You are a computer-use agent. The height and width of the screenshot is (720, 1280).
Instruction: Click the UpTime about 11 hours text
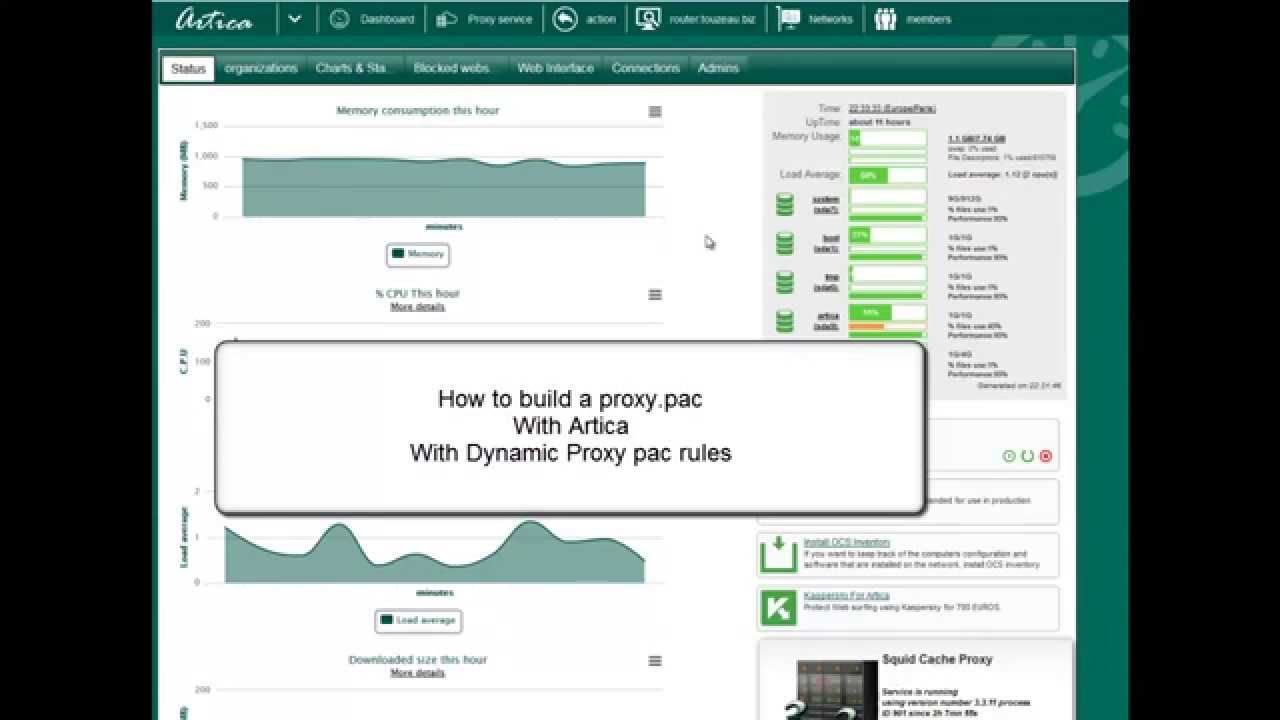click(880, 122)
